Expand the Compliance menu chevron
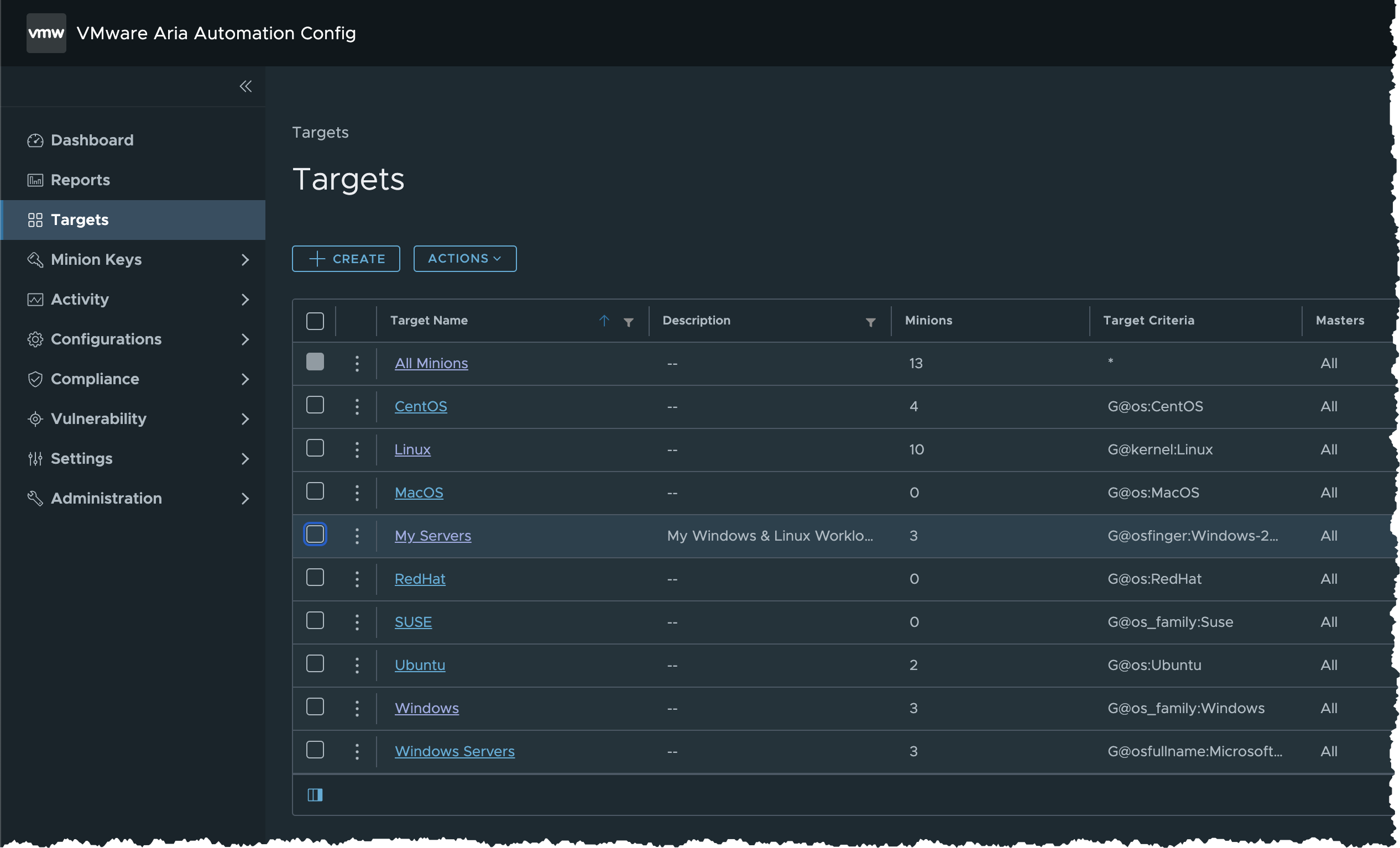This screenshot has width=1400, height=848. pos(245,379)
